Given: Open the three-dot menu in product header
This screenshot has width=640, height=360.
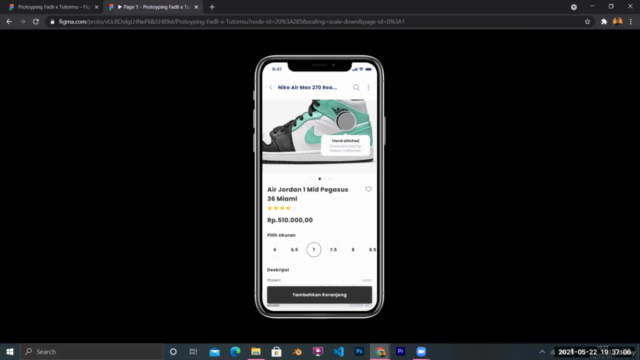Looking at the screenshot, I should coord(368,87).
